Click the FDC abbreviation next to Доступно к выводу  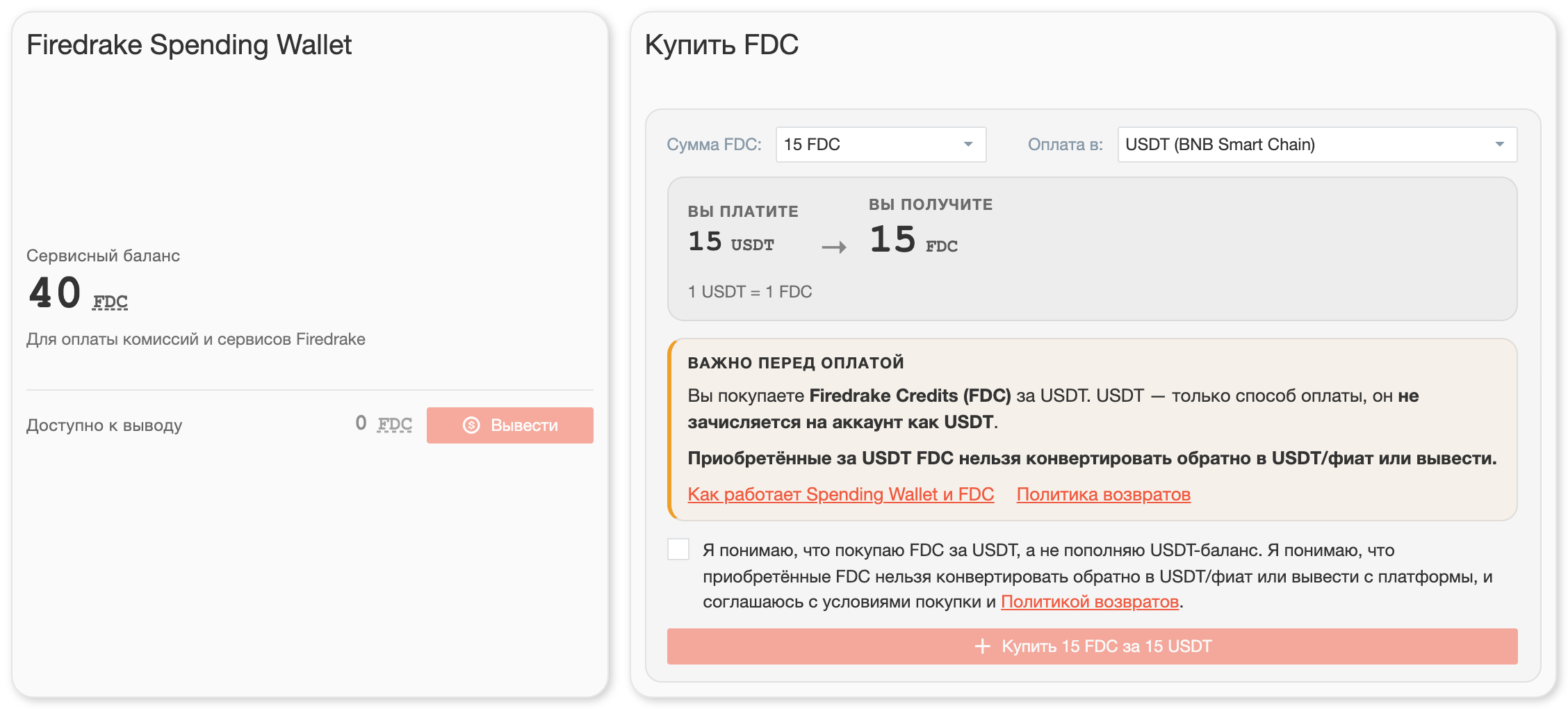(x=394, y=424)
